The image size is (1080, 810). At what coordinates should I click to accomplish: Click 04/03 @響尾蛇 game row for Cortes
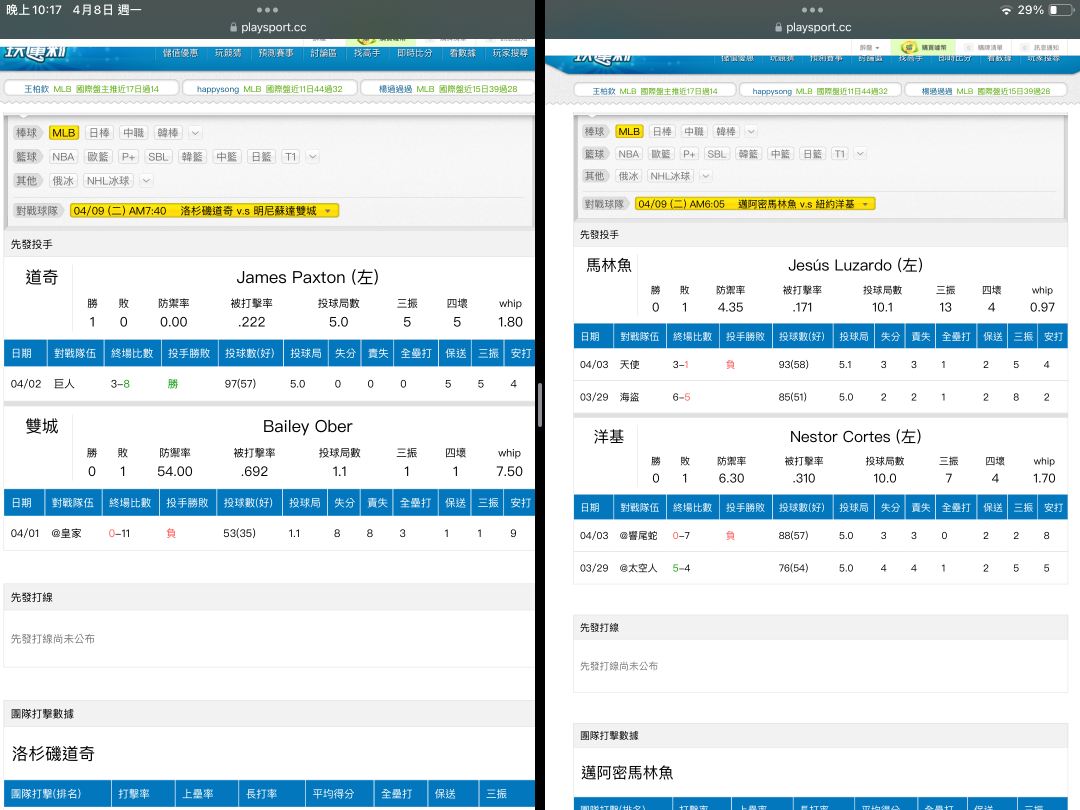click(820, 535)
